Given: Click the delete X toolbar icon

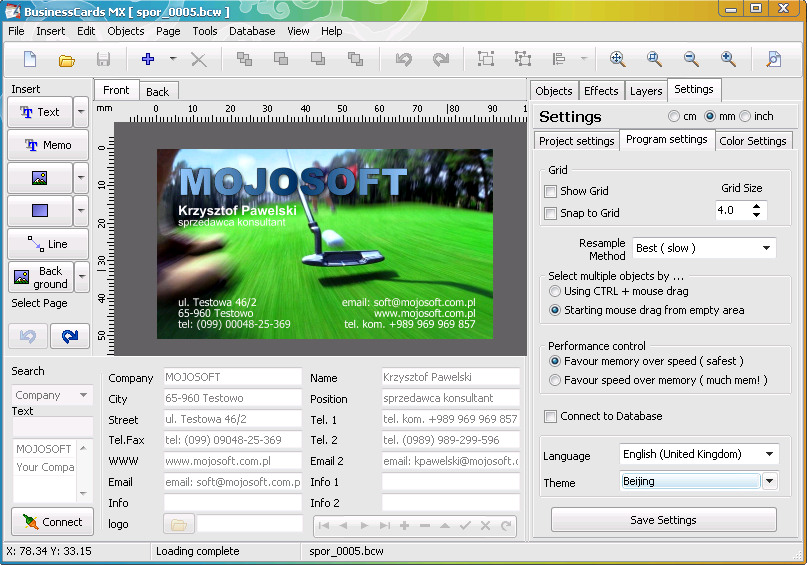Looking at the screenshot, I should [199, 60].
